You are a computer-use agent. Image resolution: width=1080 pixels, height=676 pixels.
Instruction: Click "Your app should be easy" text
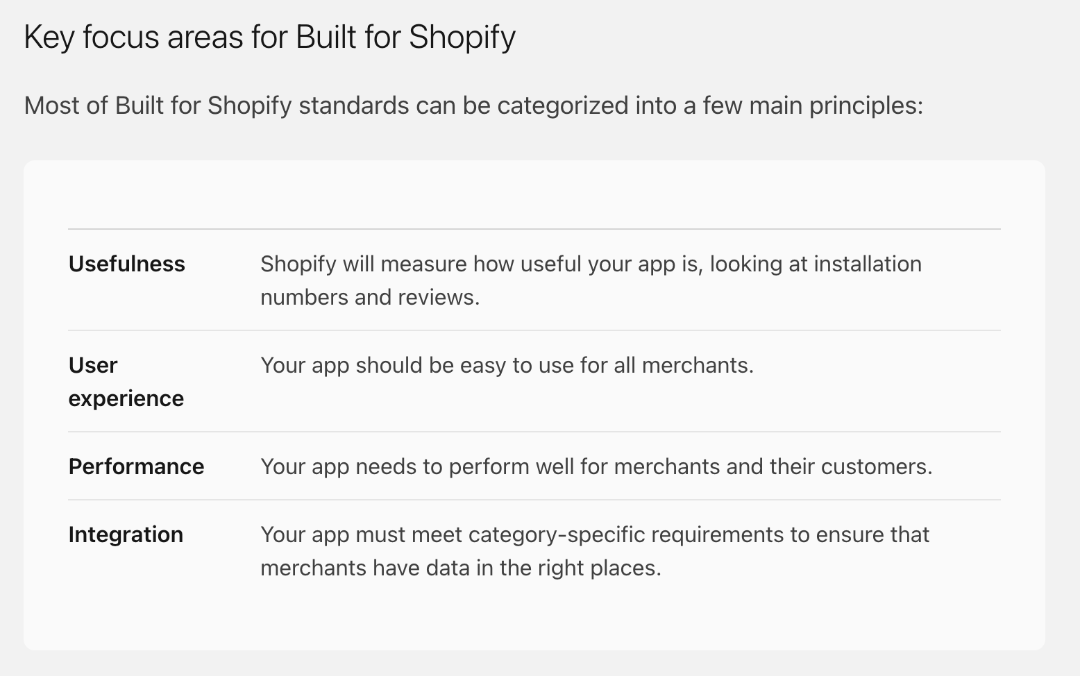click(380, 365)
